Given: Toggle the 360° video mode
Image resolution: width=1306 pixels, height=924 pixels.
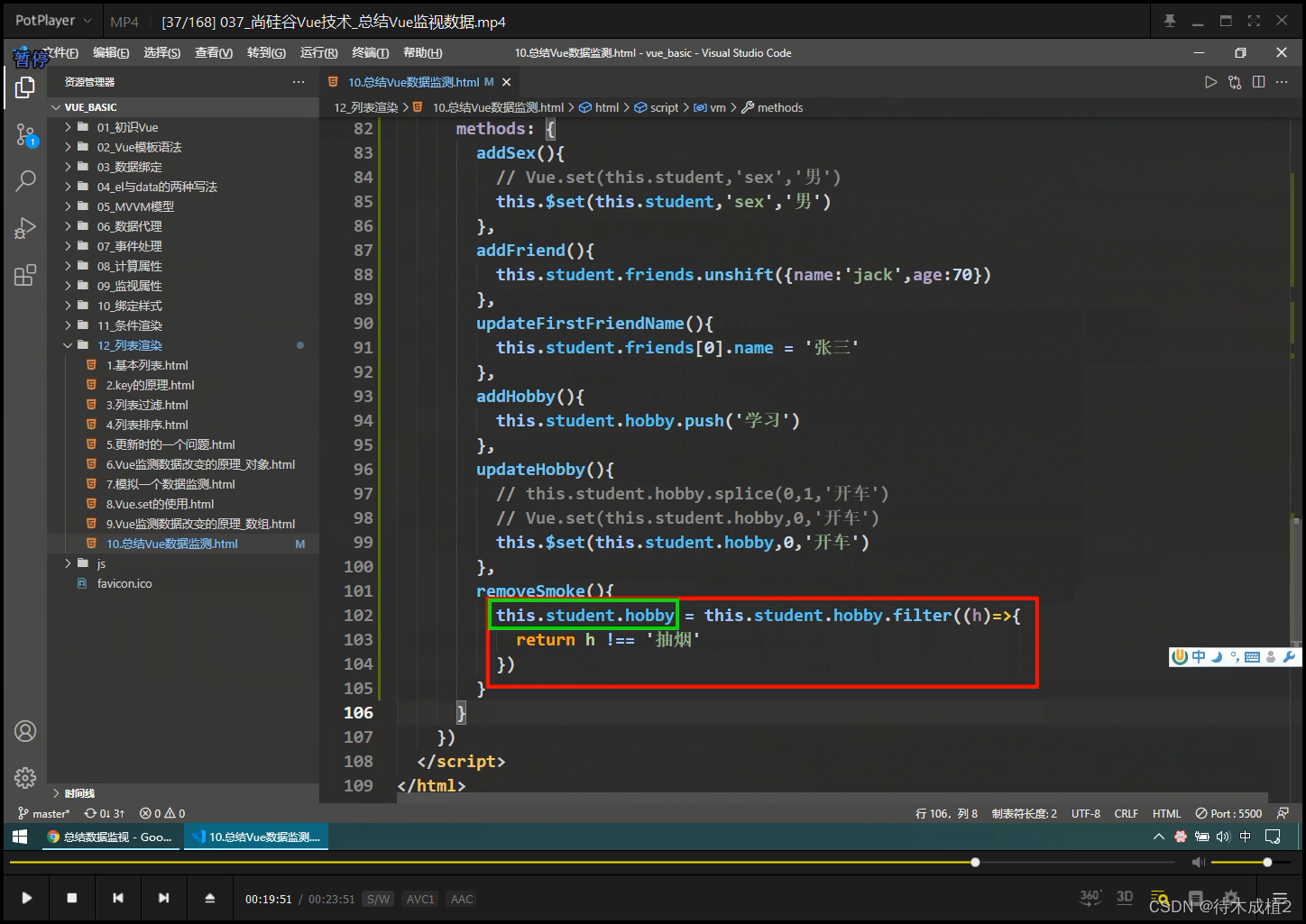Looking at the screenshot, I should [1090, 897].
